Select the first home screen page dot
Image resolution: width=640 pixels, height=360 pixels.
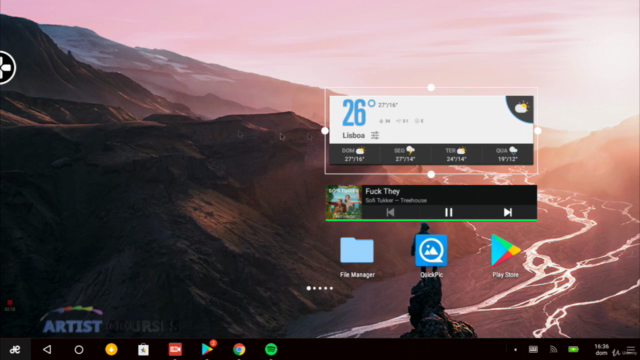point(309,288)
